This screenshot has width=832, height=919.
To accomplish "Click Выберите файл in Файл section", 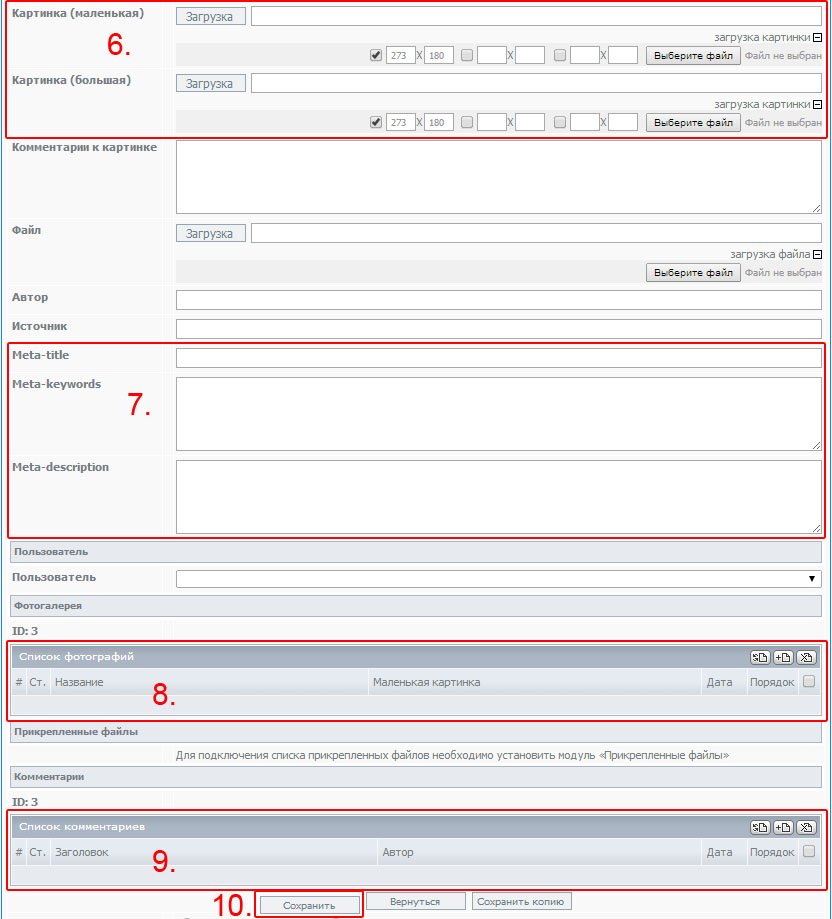I will point(693,273).
